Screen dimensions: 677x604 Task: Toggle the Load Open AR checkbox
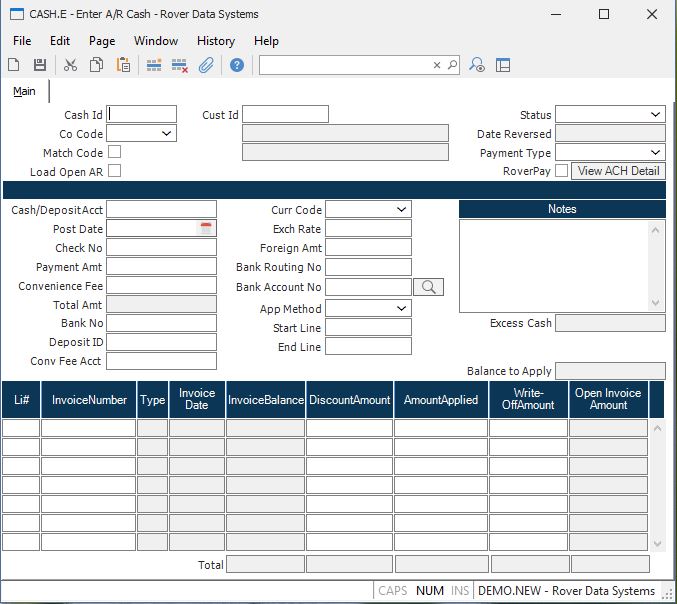pos(114,171)
